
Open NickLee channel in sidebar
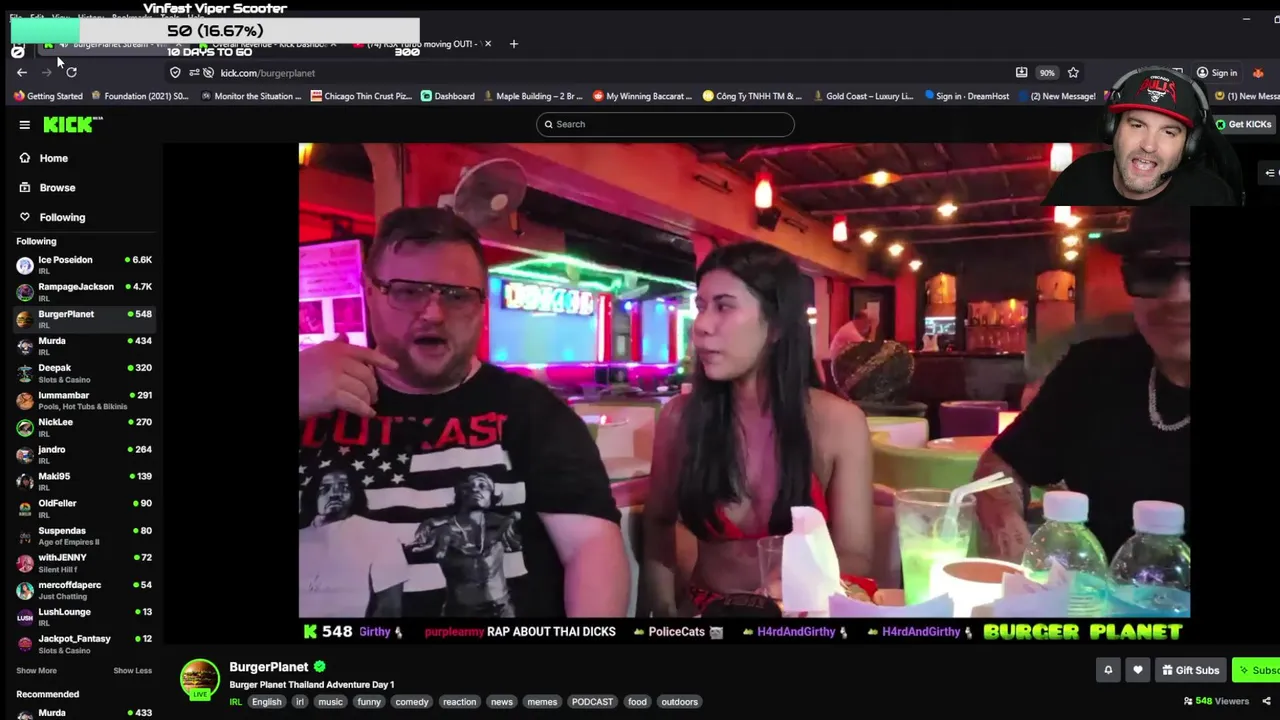coord(84,427)
